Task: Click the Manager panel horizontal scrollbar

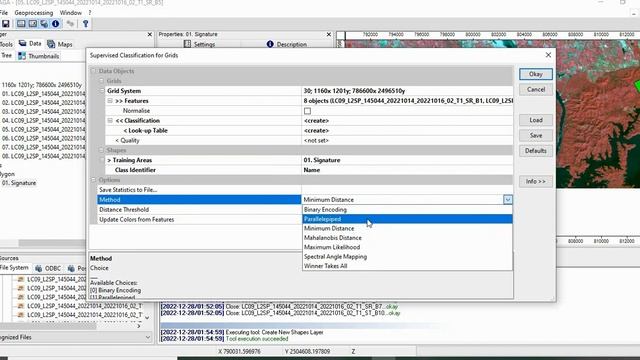Action: 51,243
